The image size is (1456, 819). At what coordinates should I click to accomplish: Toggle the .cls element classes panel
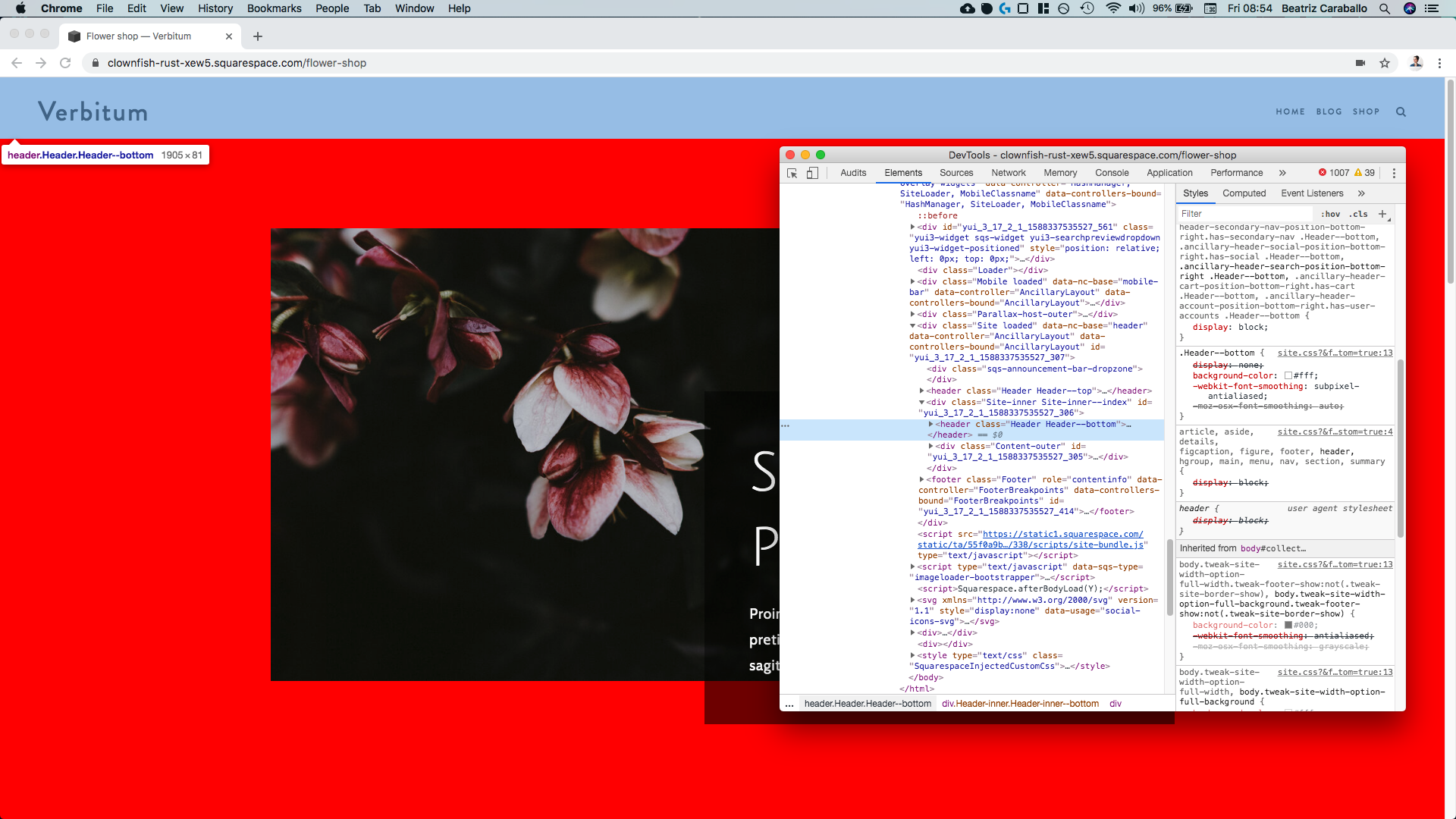pos(1358,214)
